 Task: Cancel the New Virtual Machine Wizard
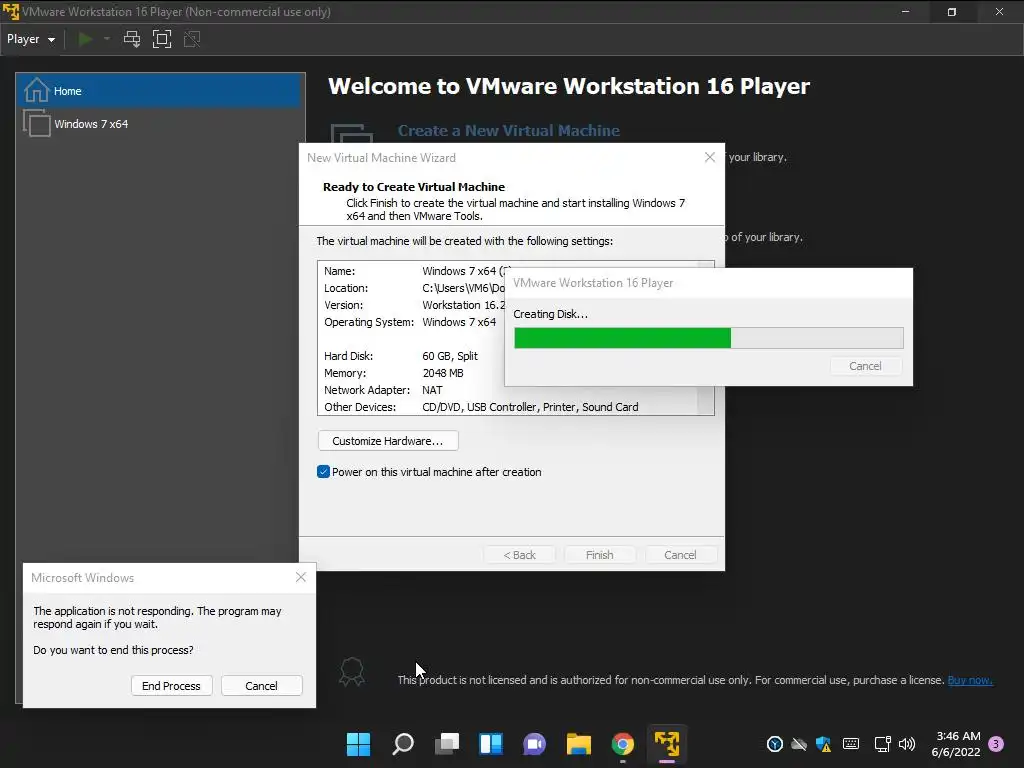click(x=680, y=554)
